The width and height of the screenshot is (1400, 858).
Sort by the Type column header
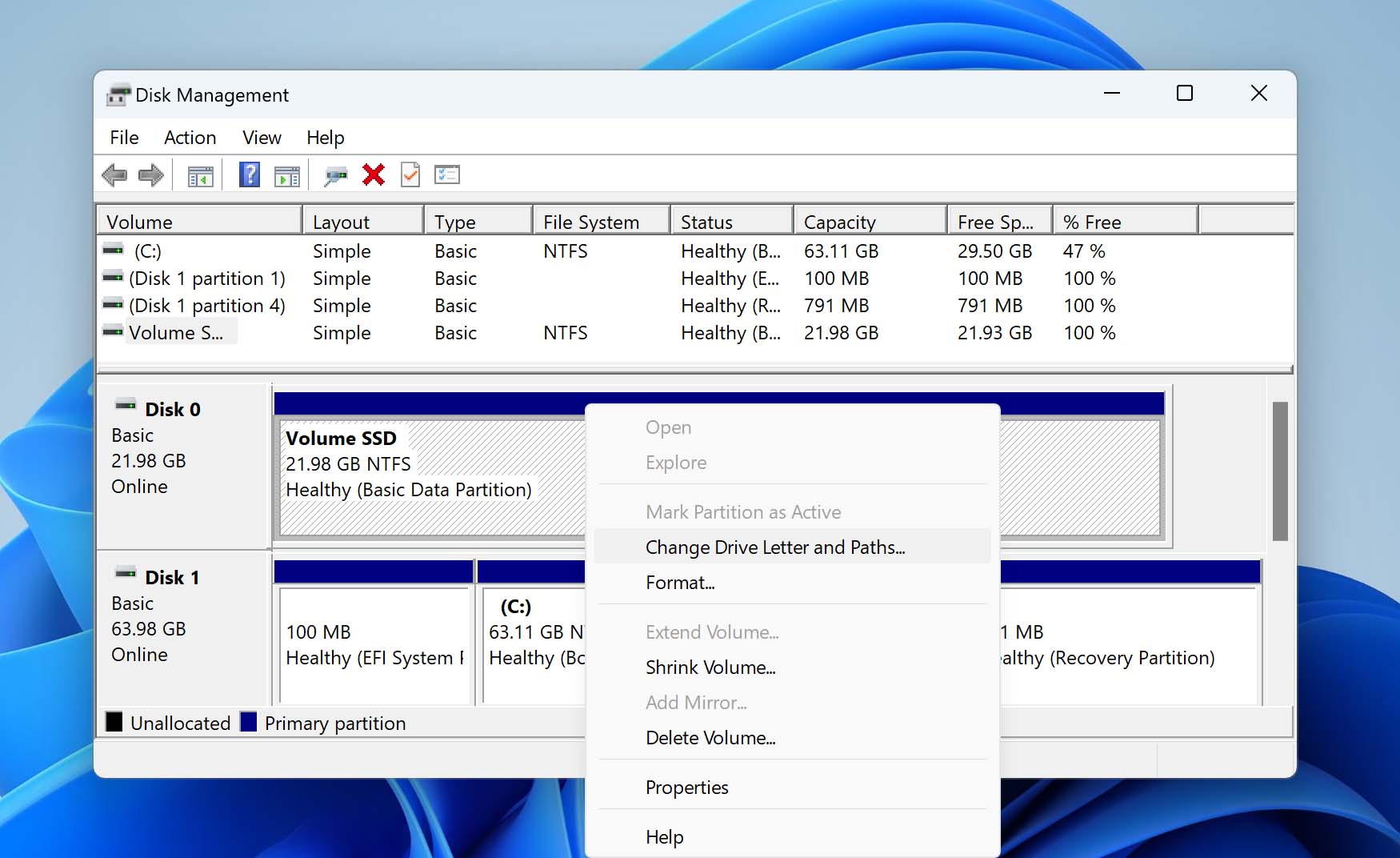point(478,221)
